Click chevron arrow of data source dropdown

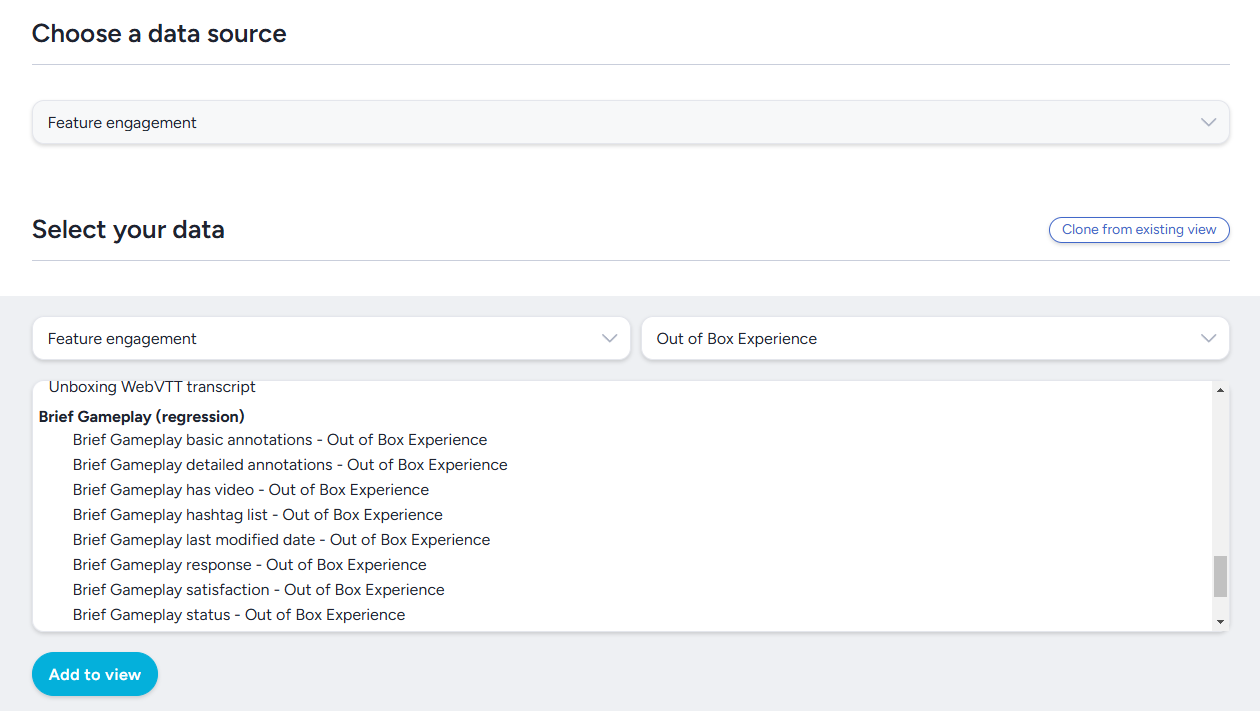[x=1208, y=122]
